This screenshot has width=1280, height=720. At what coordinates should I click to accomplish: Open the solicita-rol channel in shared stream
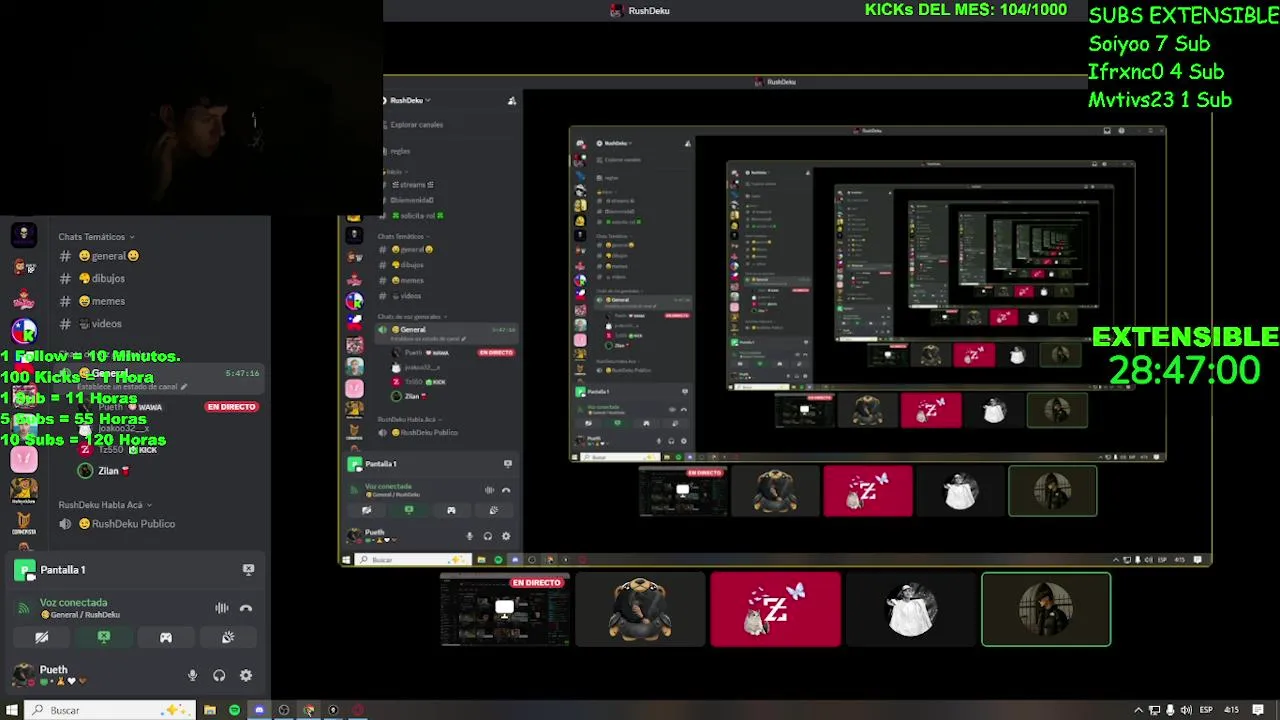pyautogui.click(x=418, y=215)
